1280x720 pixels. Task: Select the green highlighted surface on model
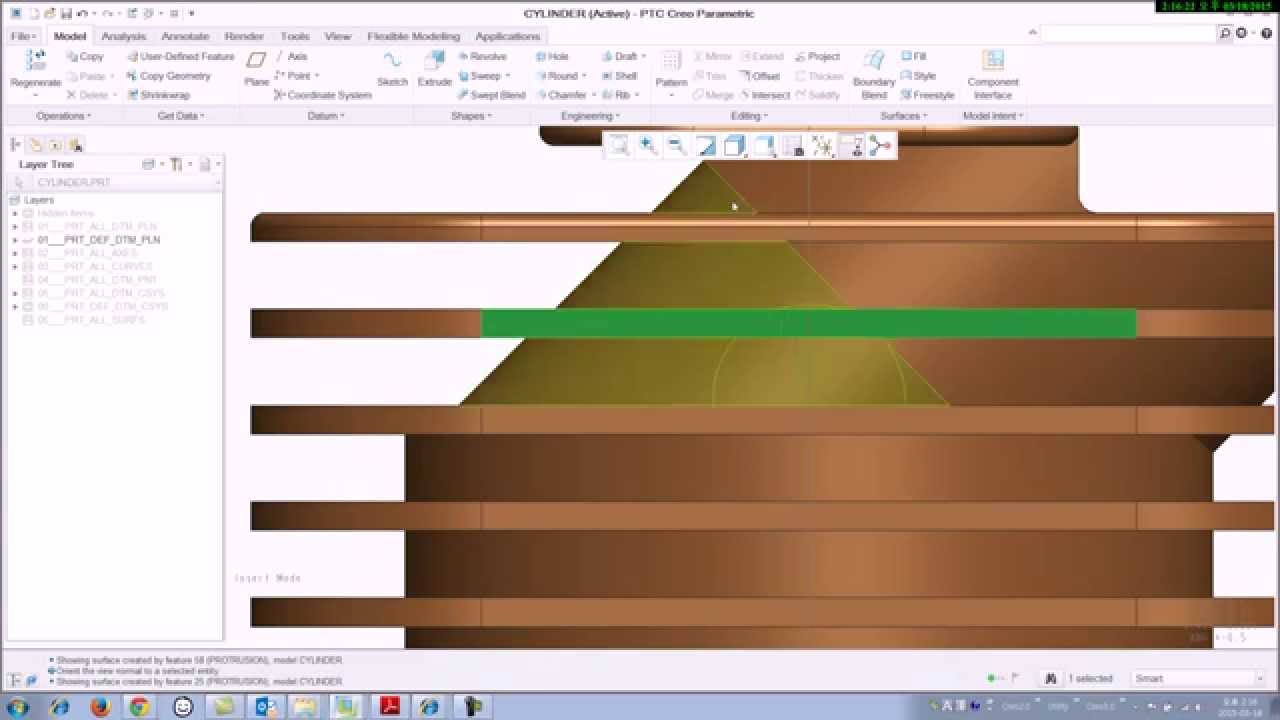pos(808,323)
